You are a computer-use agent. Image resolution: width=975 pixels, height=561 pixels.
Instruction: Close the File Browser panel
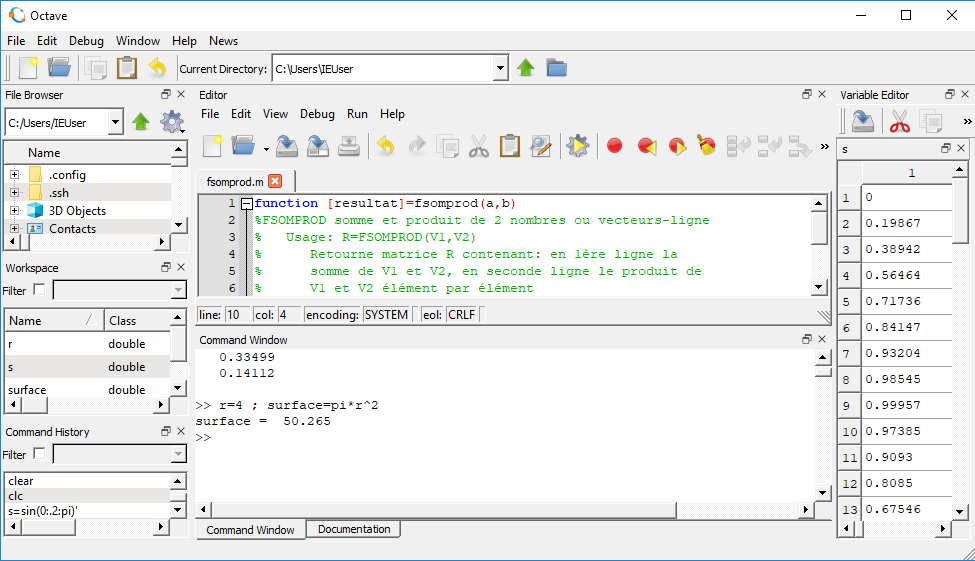point(181,94)
